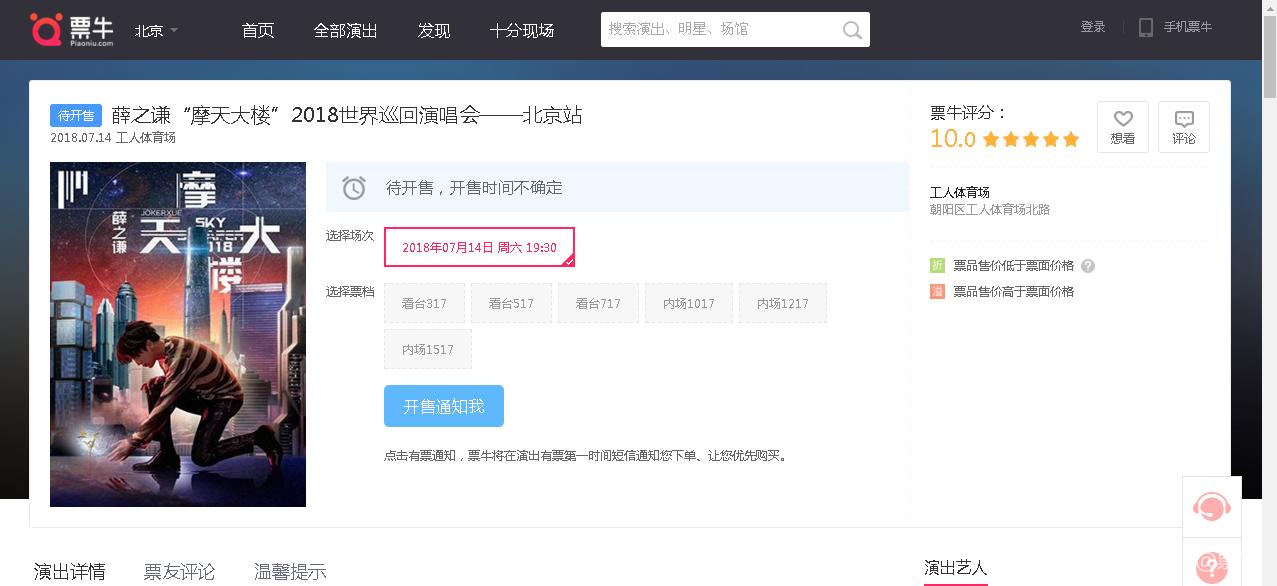This screenshot has width=1277, height=586.
Task: Select the 2018年07月14日 周六 19:30 session
Action: tap(479, 247)
